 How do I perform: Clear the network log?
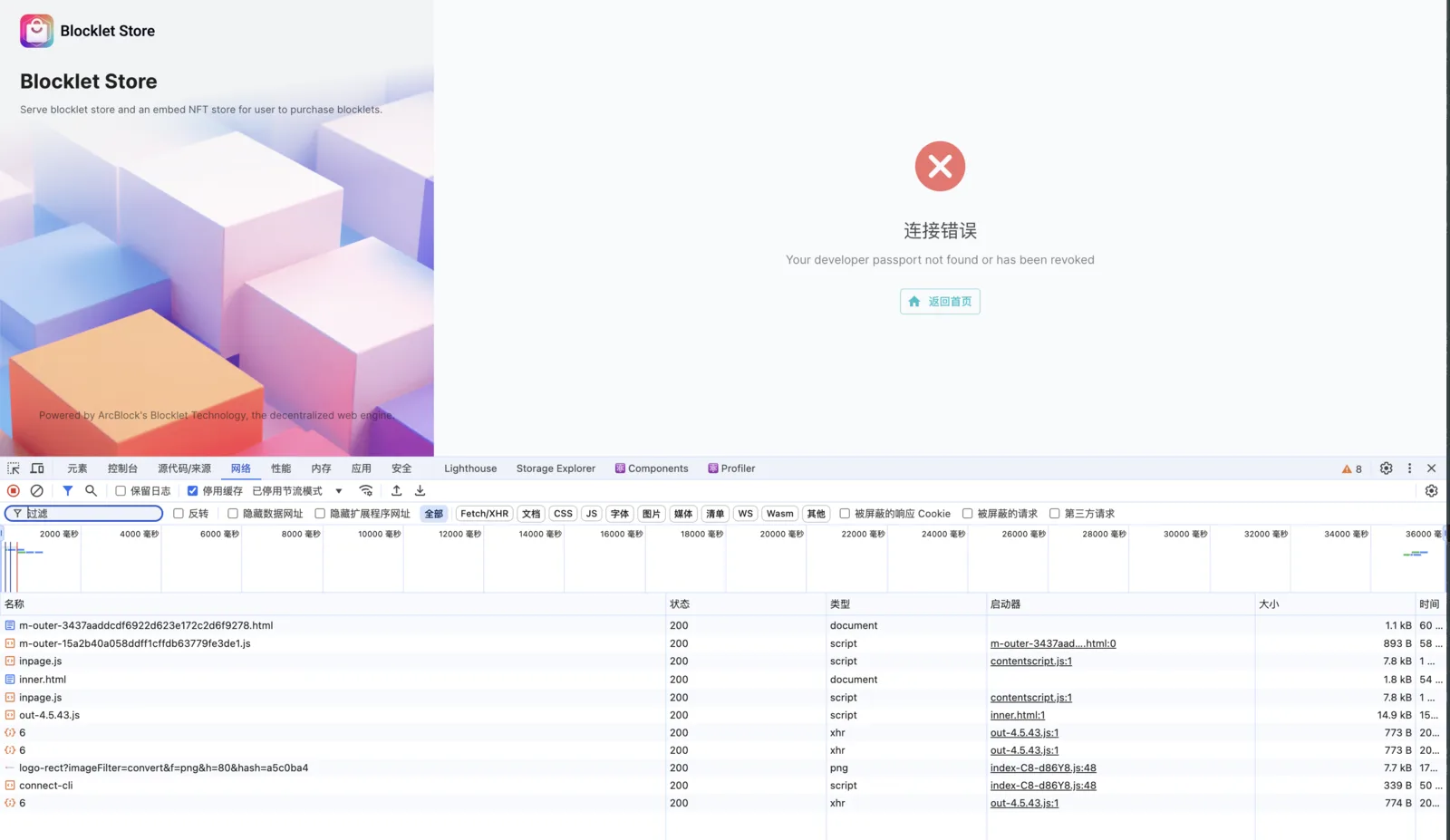(37, 491)
